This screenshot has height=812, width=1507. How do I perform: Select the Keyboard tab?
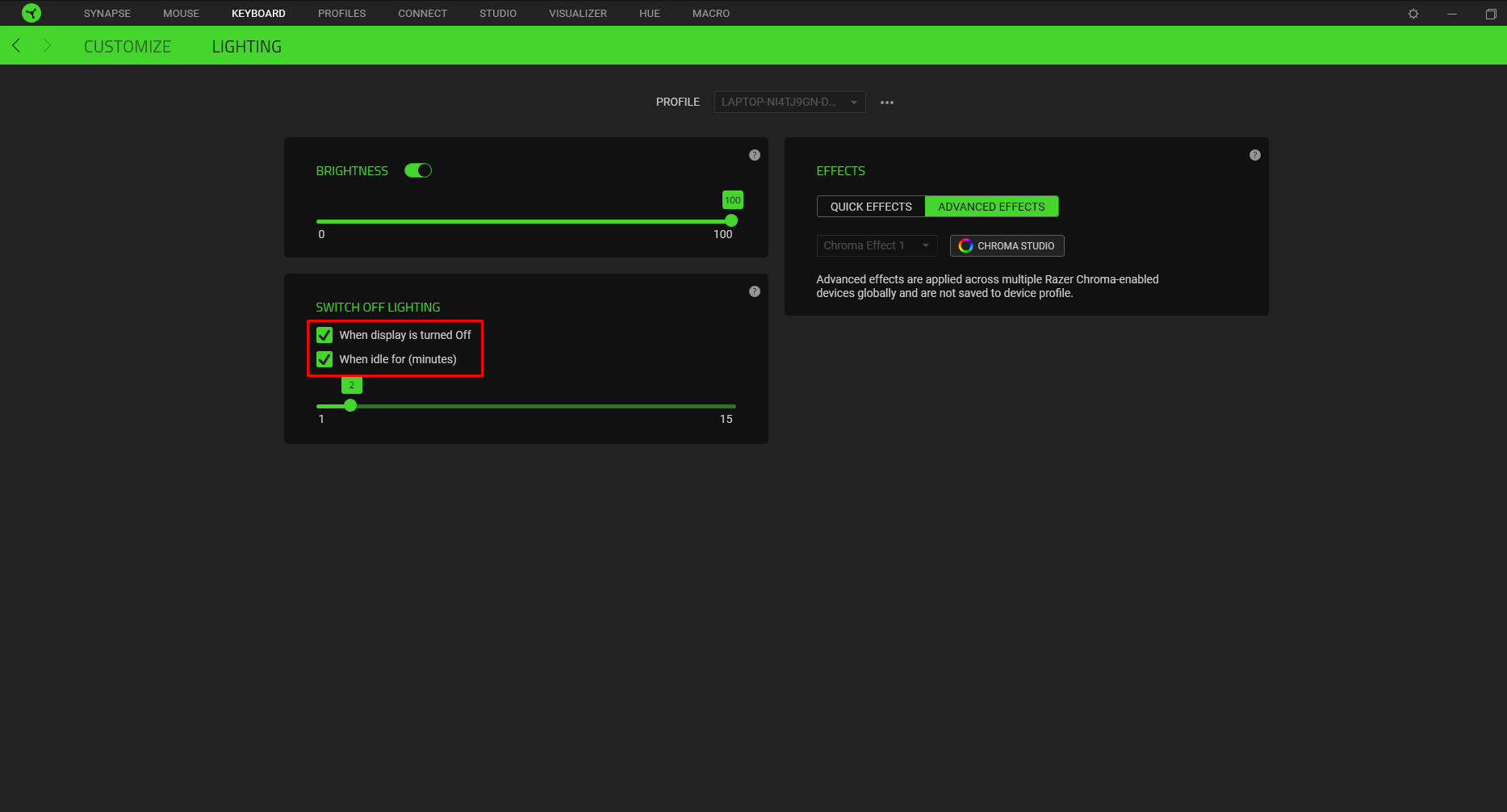point(258,14)
